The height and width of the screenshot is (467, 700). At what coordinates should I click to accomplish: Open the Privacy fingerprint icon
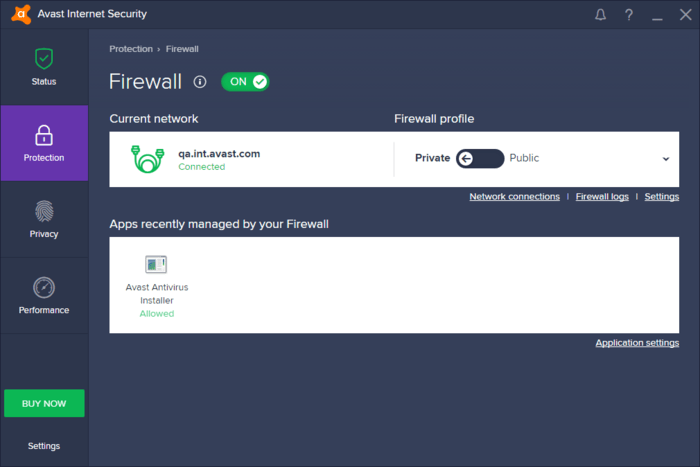click(44, 211)
